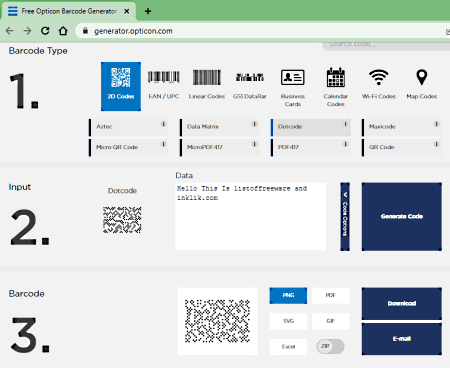This screenshot has height=368, width=450.
Task: Toggle the ZIP switch
Action: point(330,346)
